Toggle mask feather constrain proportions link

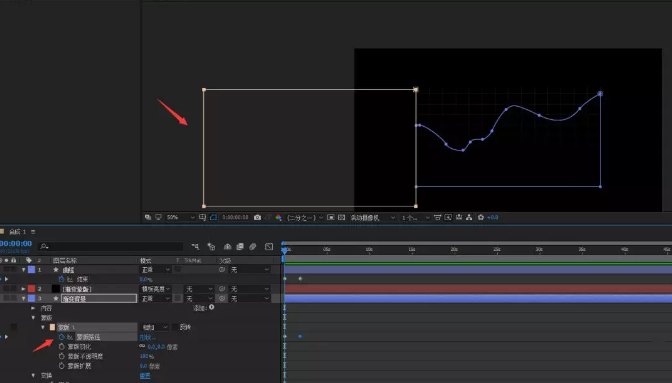pyautogui.click(x=142, y=347)
